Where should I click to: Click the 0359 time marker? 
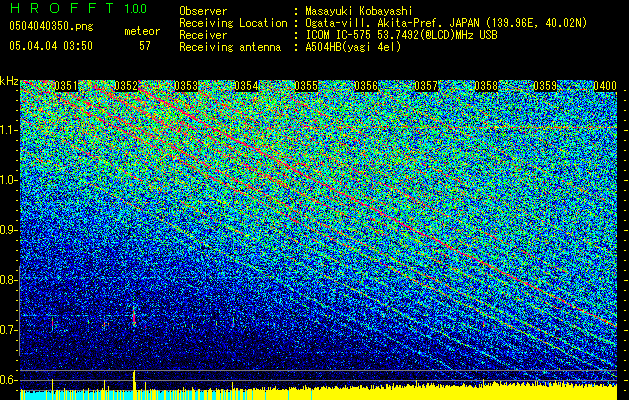(x=546, y=86)
